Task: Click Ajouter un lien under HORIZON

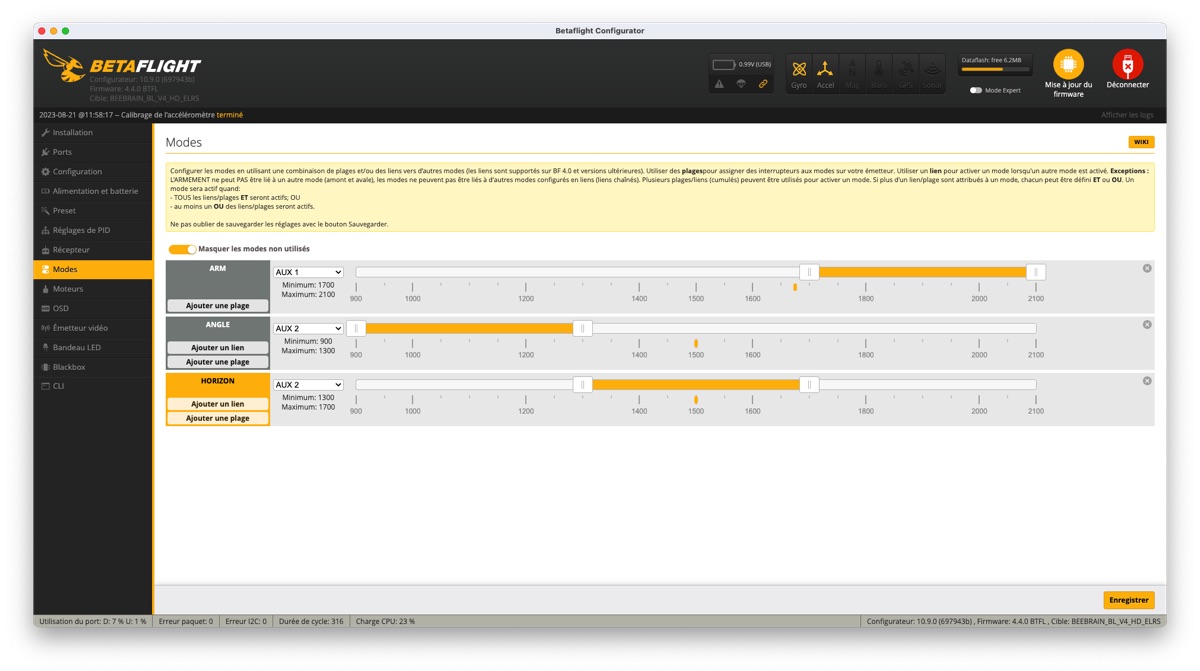Action: click(218, 404)
